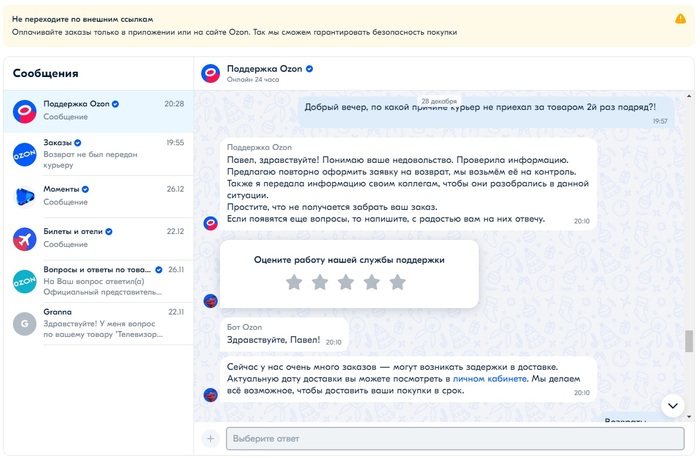Click the Ozon avatar in chat header

pos(211,73)
